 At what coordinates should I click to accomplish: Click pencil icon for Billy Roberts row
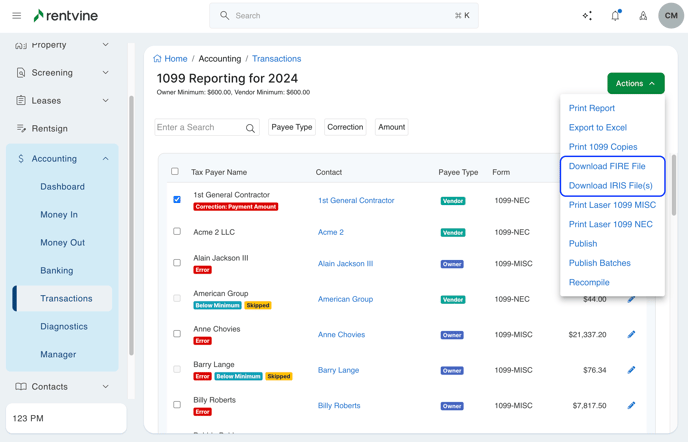tap(631, 406)
